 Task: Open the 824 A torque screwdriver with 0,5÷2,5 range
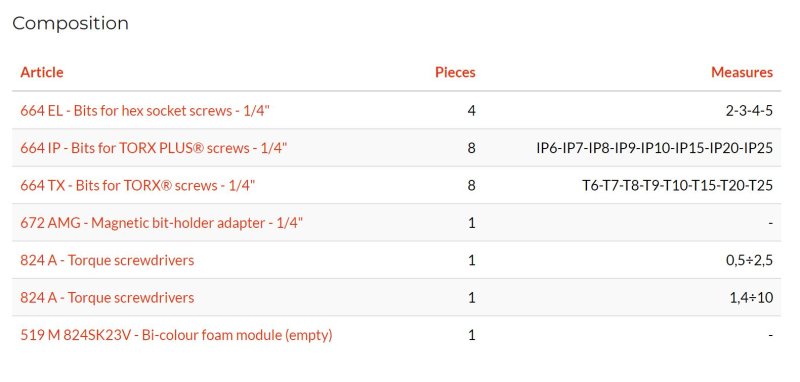[x=107, y=260]
